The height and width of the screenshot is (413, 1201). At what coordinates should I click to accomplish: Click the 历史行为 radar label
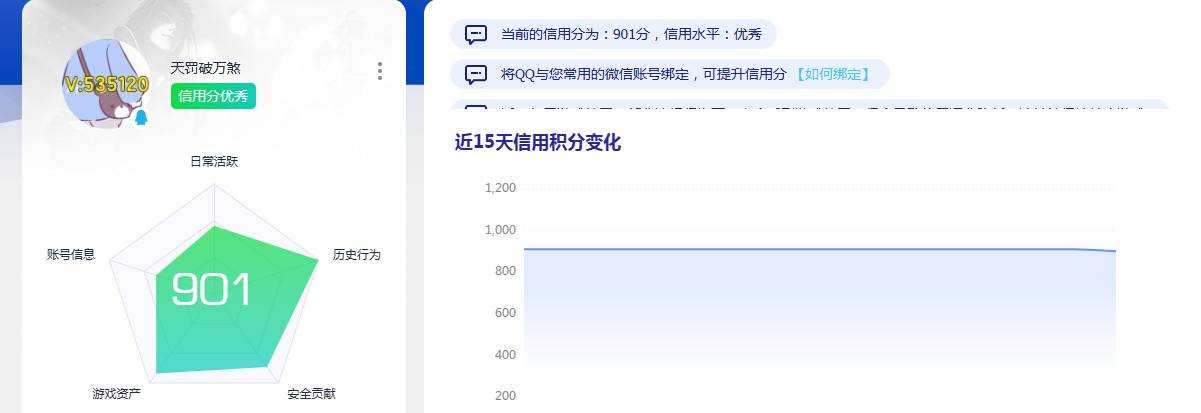point(357,255)
